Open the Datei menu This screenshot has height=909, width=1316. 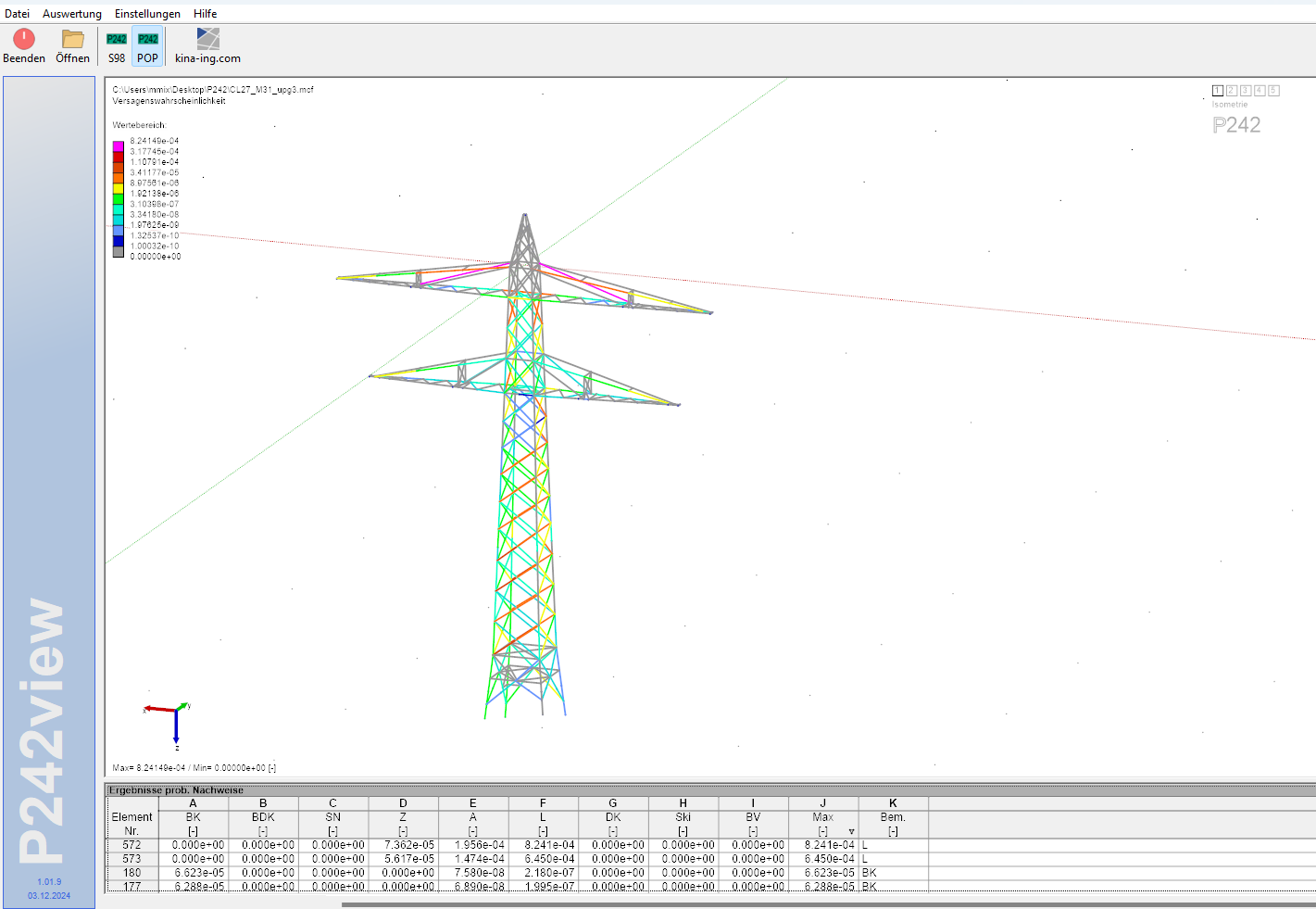pyautogui.click(x=17, y=14)
